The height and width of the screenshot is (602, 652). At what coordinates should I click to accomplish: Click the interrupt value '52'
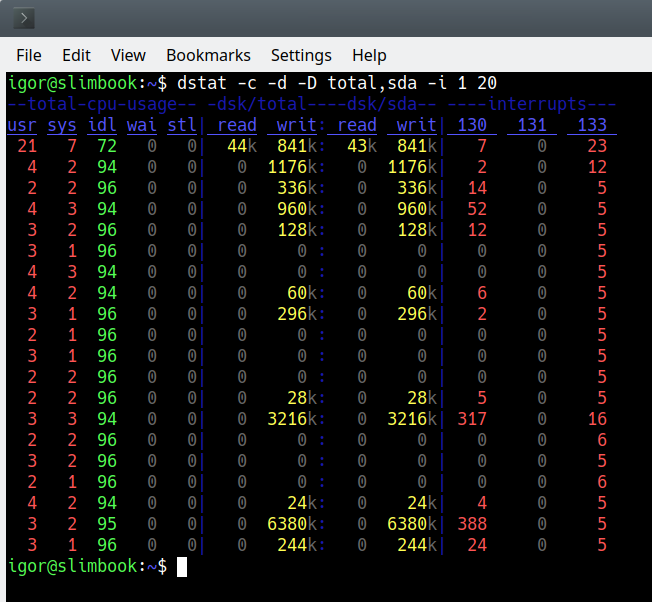(x=477, y=209)
